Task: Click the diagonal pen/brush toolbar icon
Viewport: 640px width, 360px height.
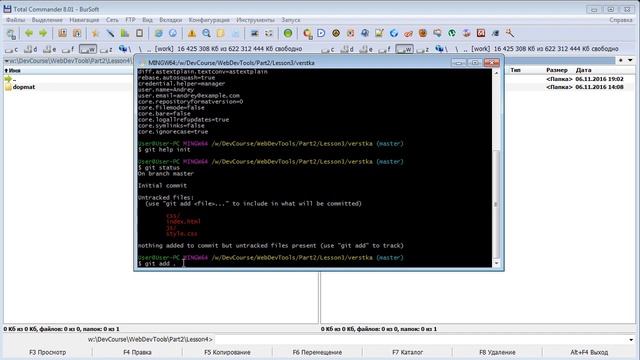Action: click(110, 33)
